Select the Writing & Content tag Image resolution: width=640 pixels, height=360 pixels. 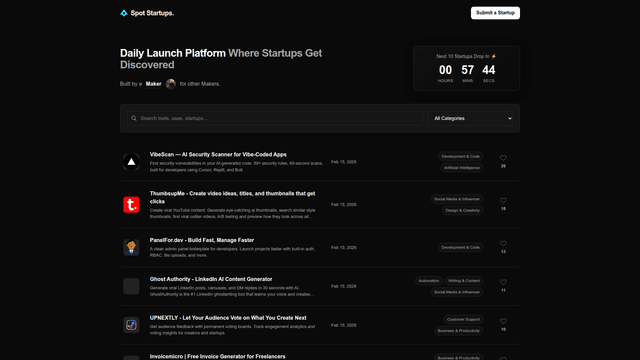(464, 281)
